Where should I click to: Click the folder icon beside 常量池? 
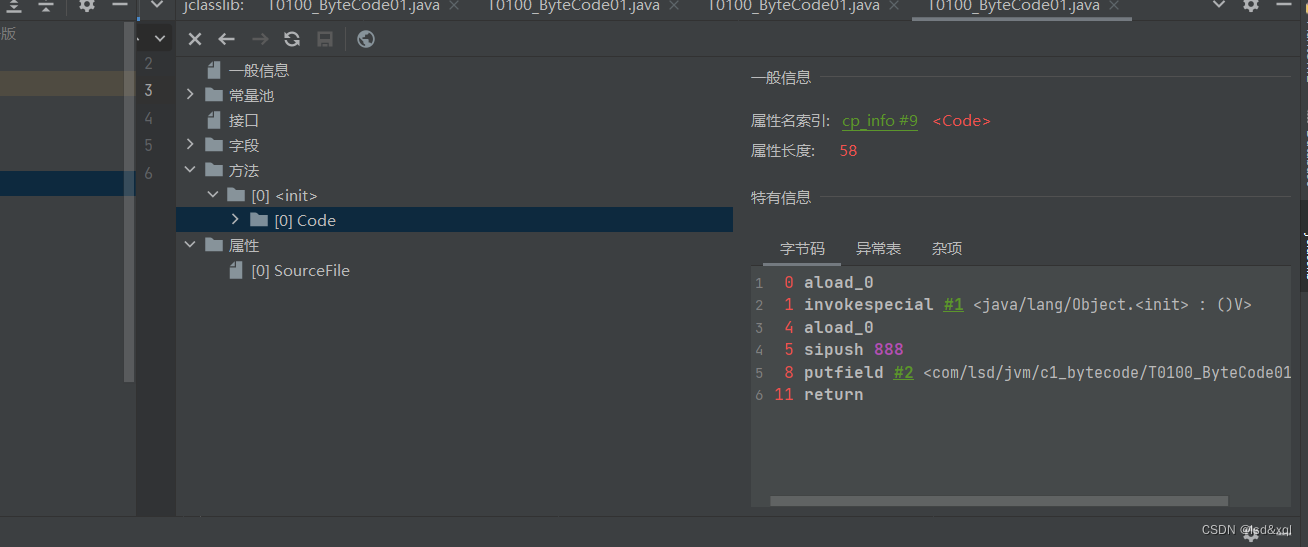click(213, 95)
